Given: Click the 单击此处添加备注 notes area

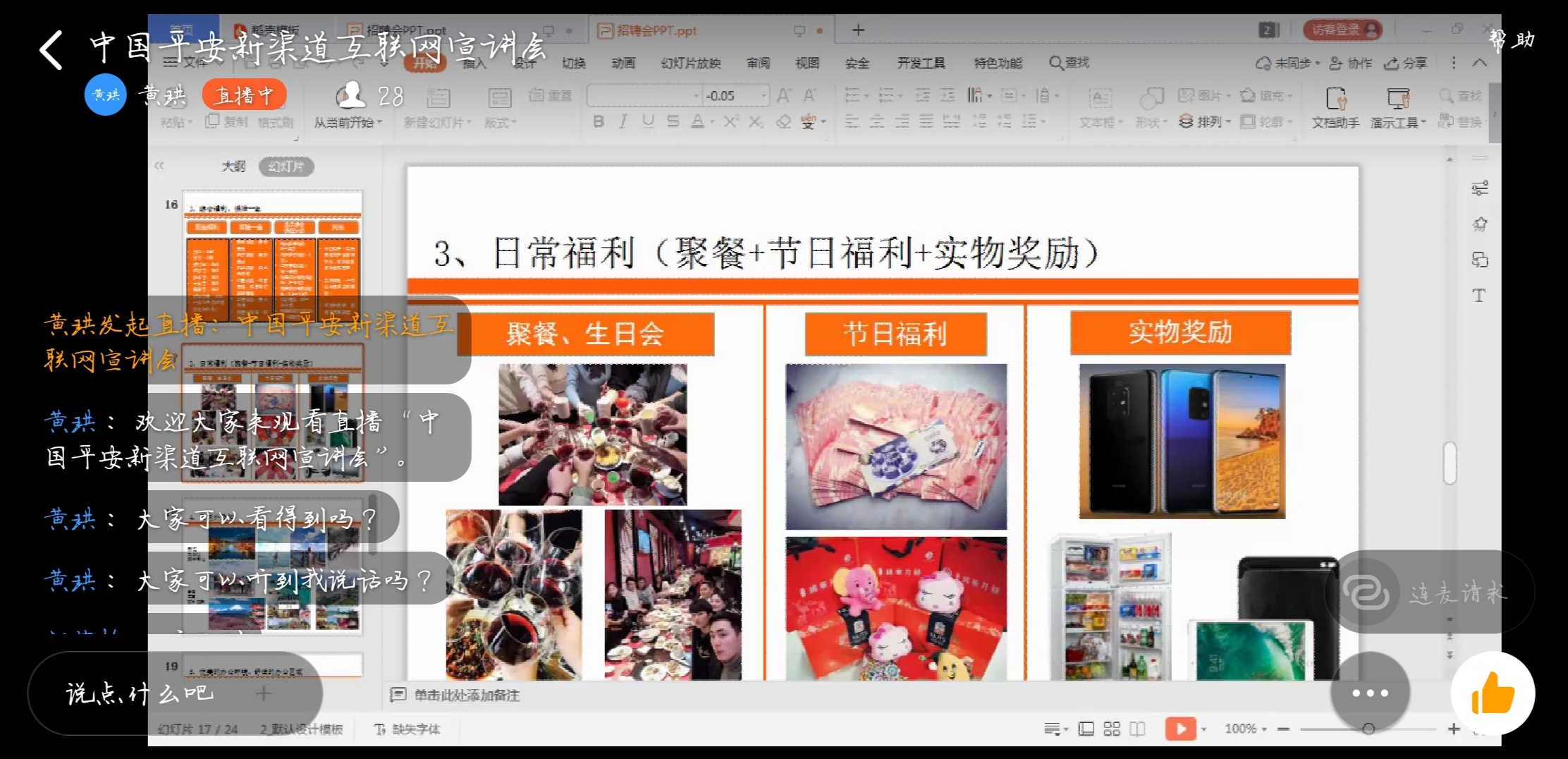Looking at the screenshot, I should [x=467, y=696].
